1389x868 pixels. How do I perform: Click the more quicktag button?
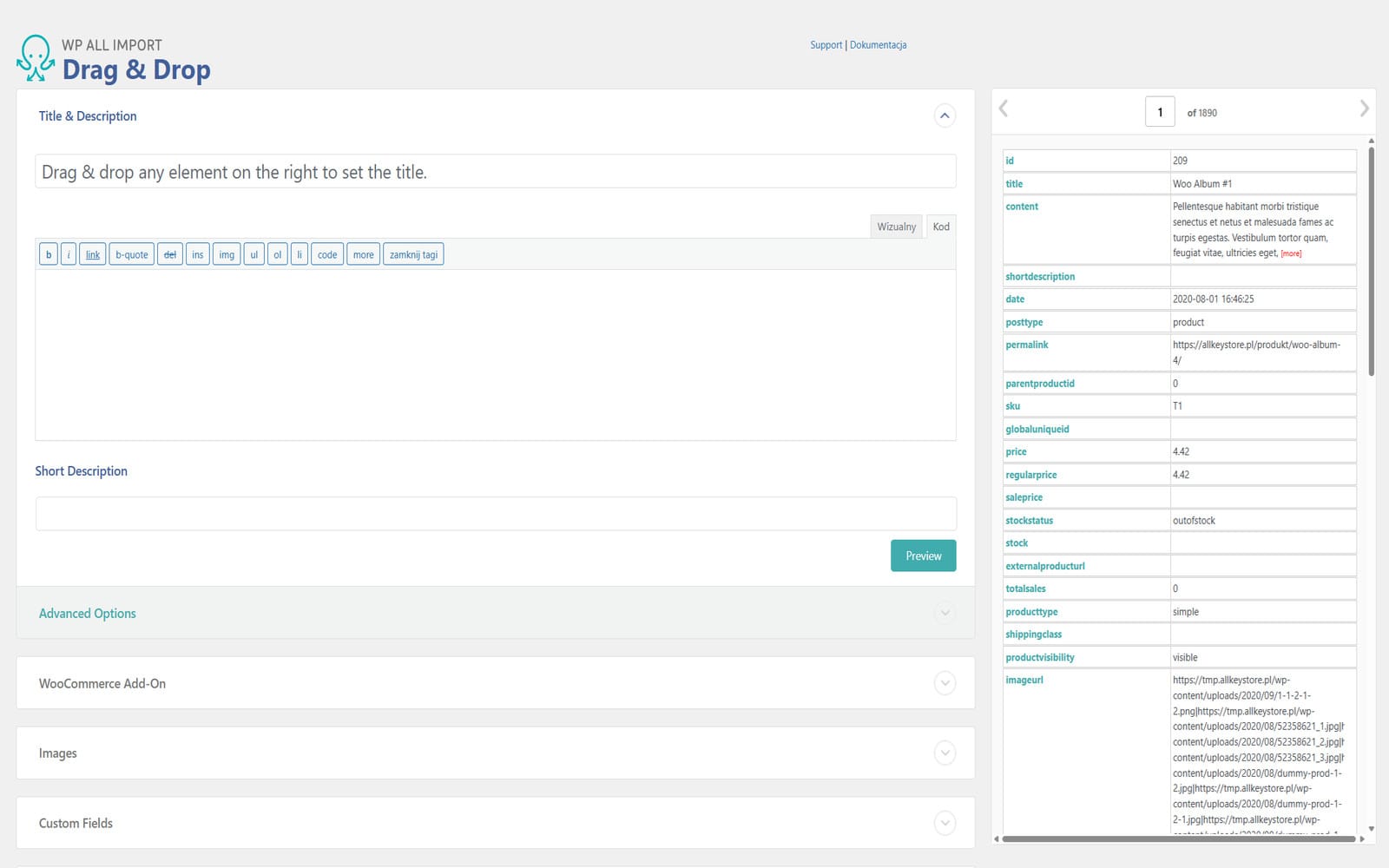[x=364, y=254]
